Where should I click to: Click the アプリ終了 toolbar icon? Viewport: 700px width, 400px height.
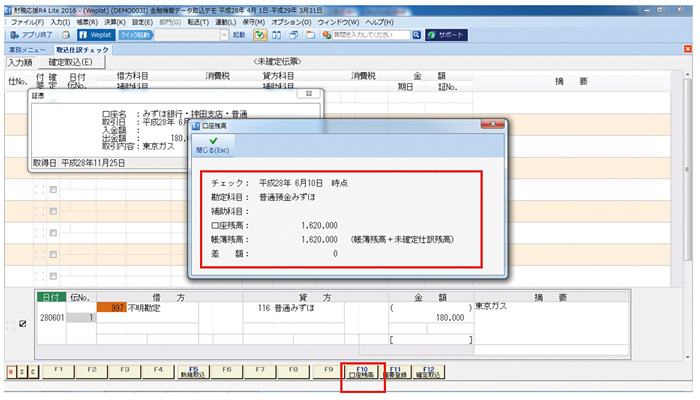34,34
